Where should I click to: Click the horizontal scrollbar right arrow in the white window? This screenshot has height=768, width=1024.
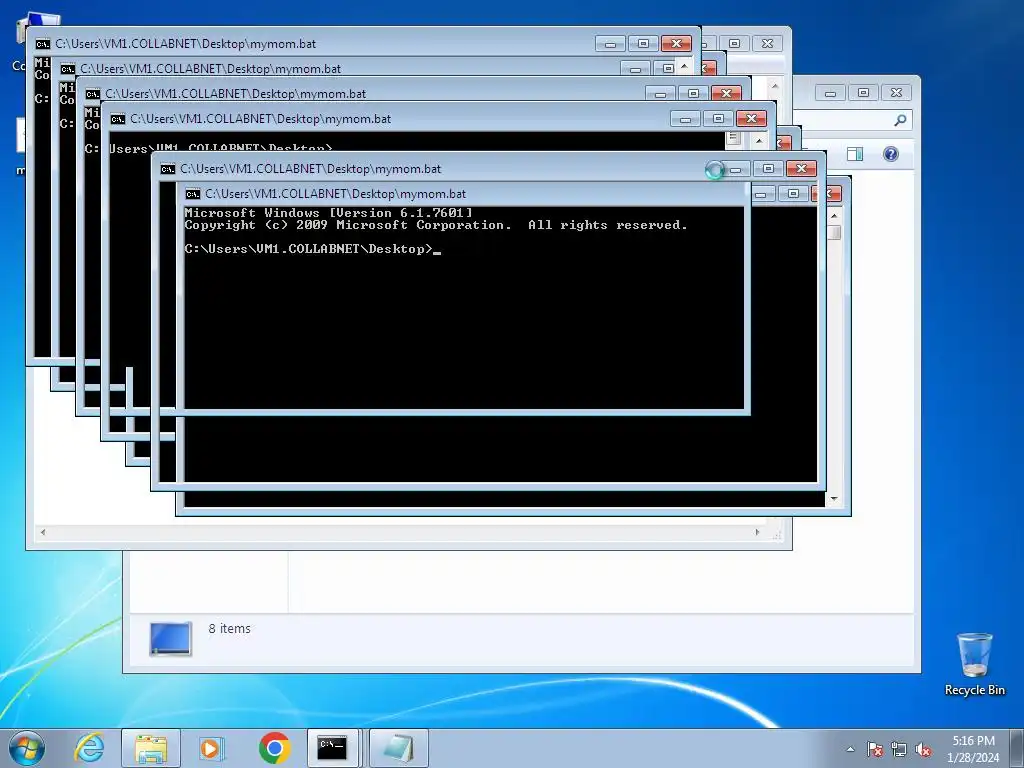coord(758,532)
